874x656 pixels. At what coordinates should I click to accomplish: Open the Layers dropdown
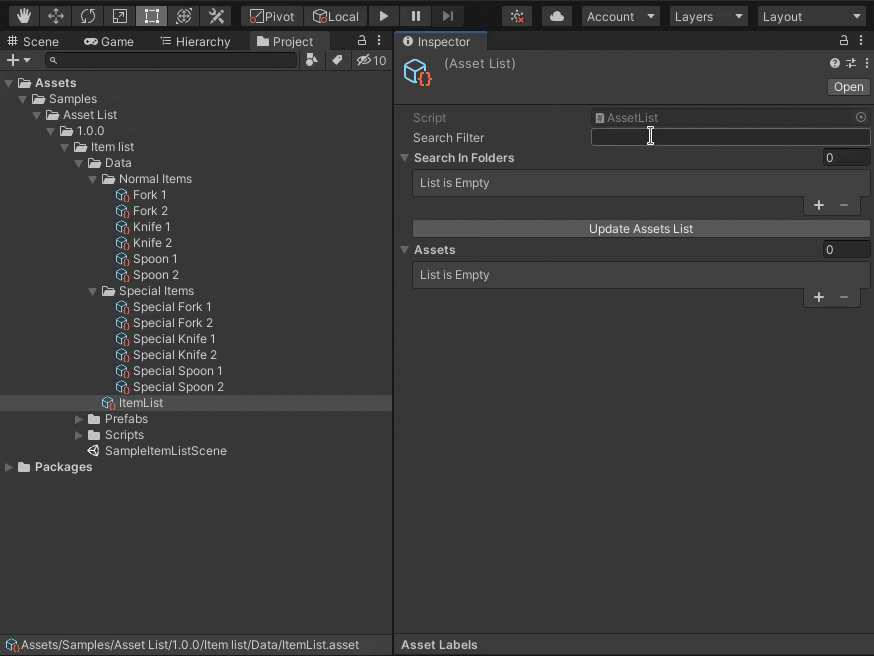click(708, 16)
